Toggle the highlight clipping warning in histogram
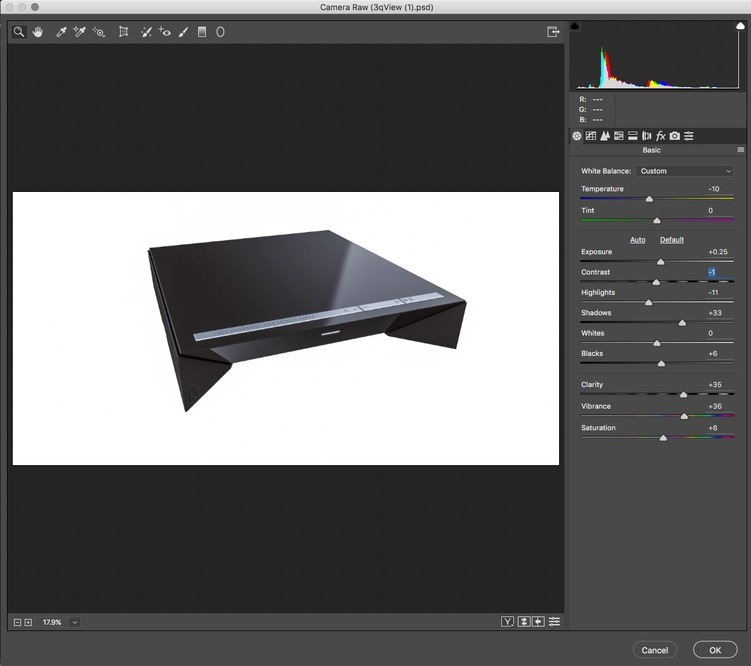This screenshot has width=751, height=666. click(x=741, y=26)
